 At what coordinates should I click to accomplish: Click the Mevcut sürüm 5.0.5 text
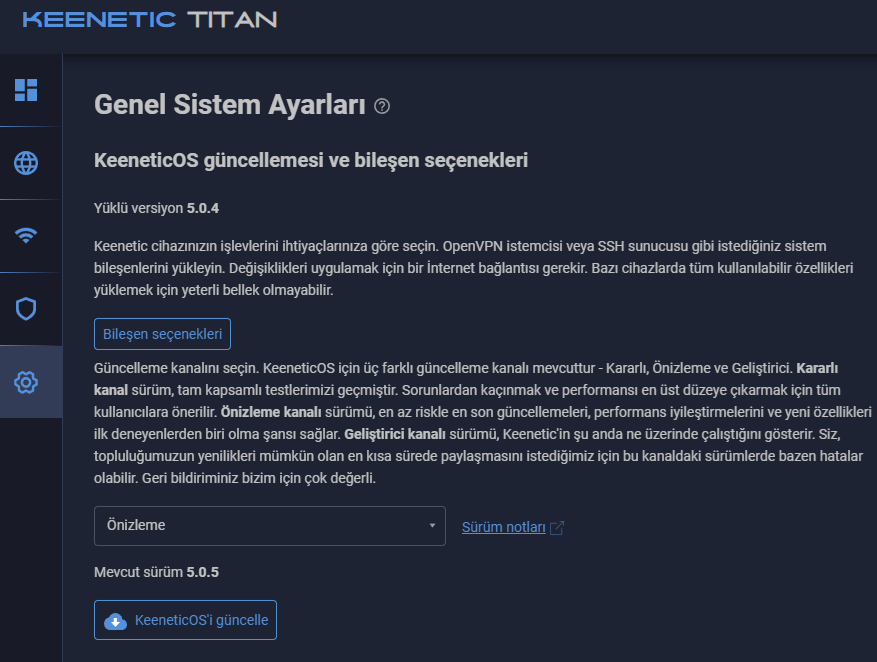click(x=156, y=572)
